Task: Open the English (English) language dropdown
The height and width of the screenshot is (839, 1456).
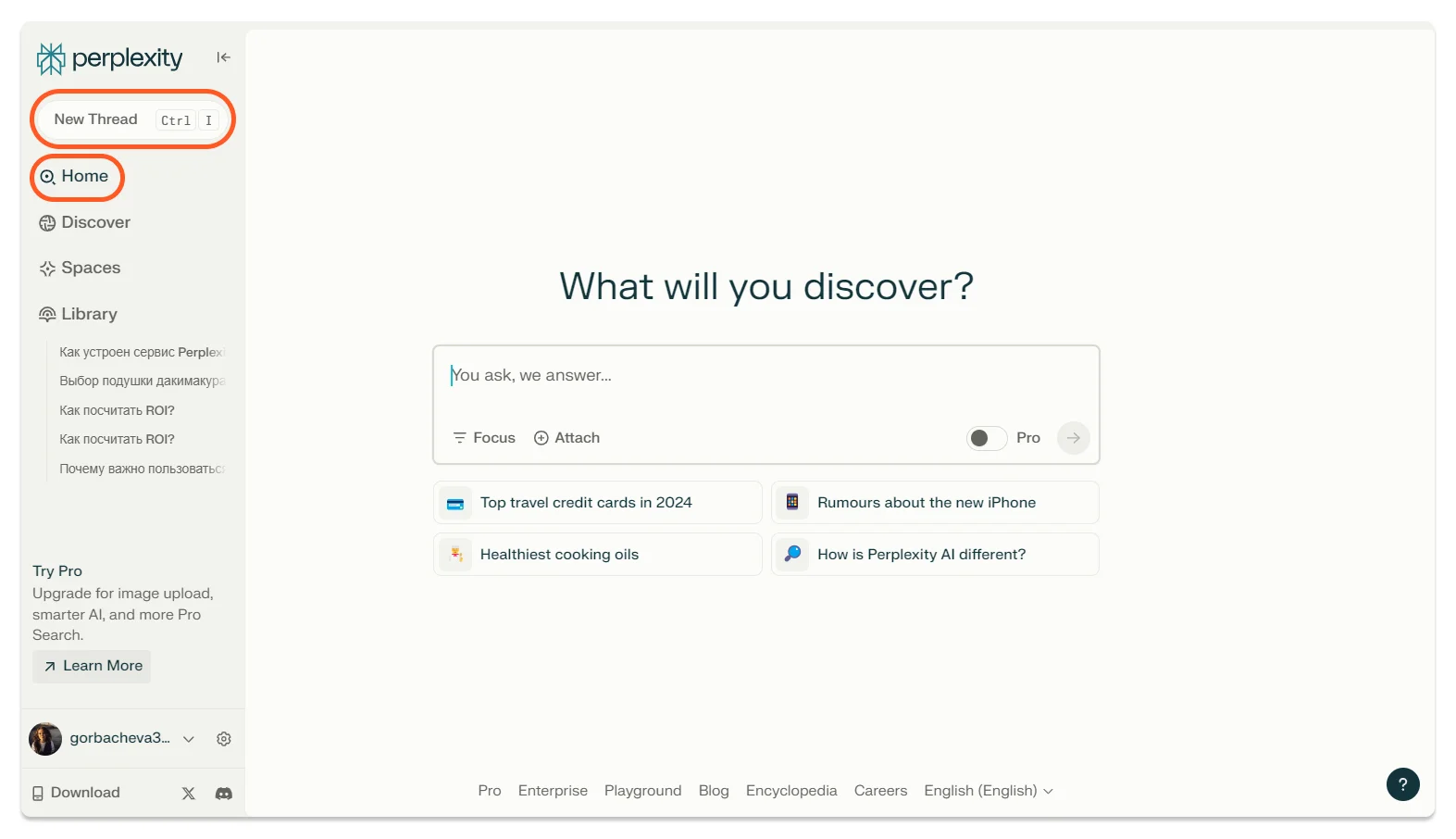Action: pos(988,791)
